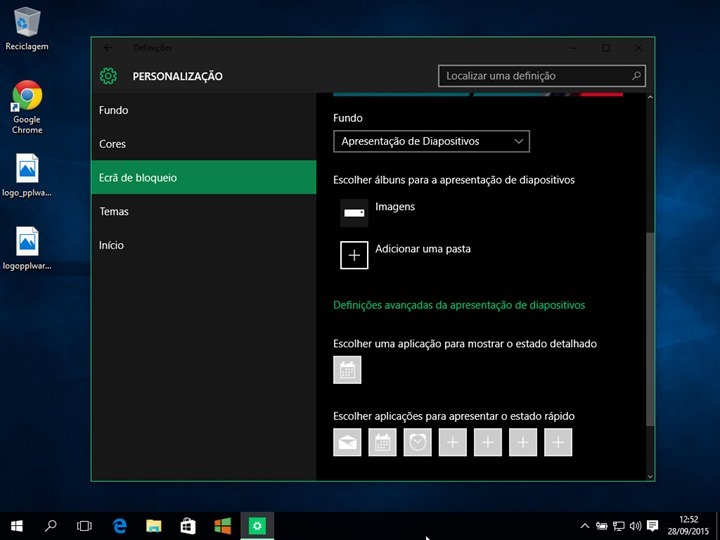
Task: Close the Definições window
Action: pyautogui.click(x=638, y=48)
